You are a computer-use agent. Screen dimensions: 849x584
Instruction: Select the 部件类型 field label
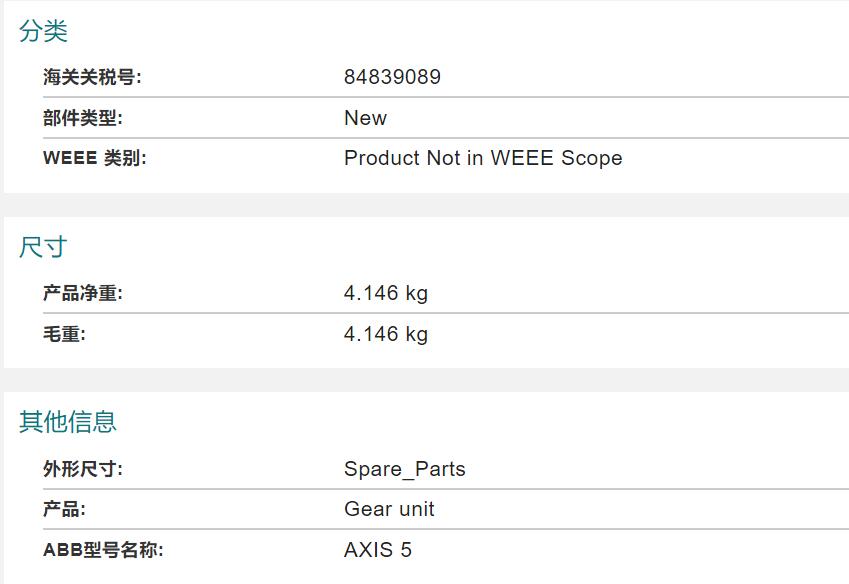tap(82, 118)
